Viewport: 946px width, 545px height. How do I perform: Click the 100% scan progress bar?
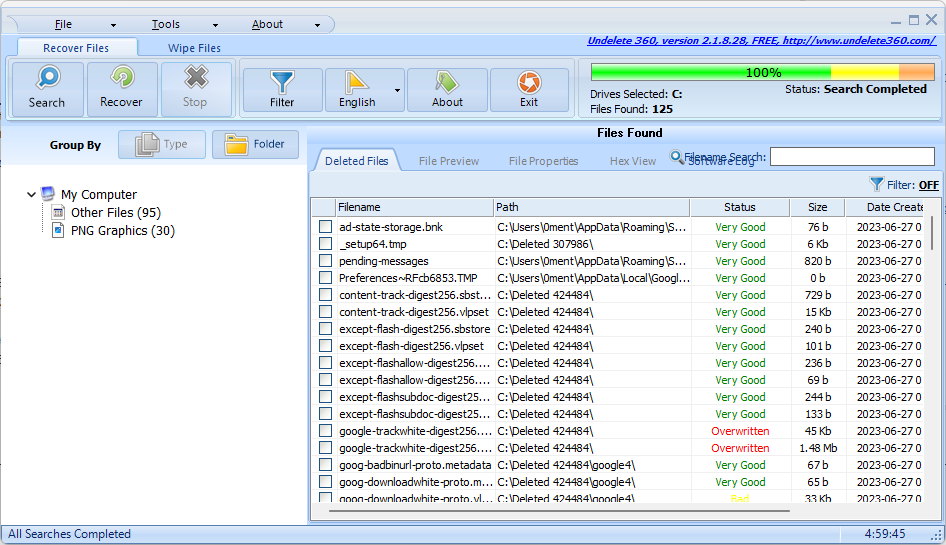(763, 72)
